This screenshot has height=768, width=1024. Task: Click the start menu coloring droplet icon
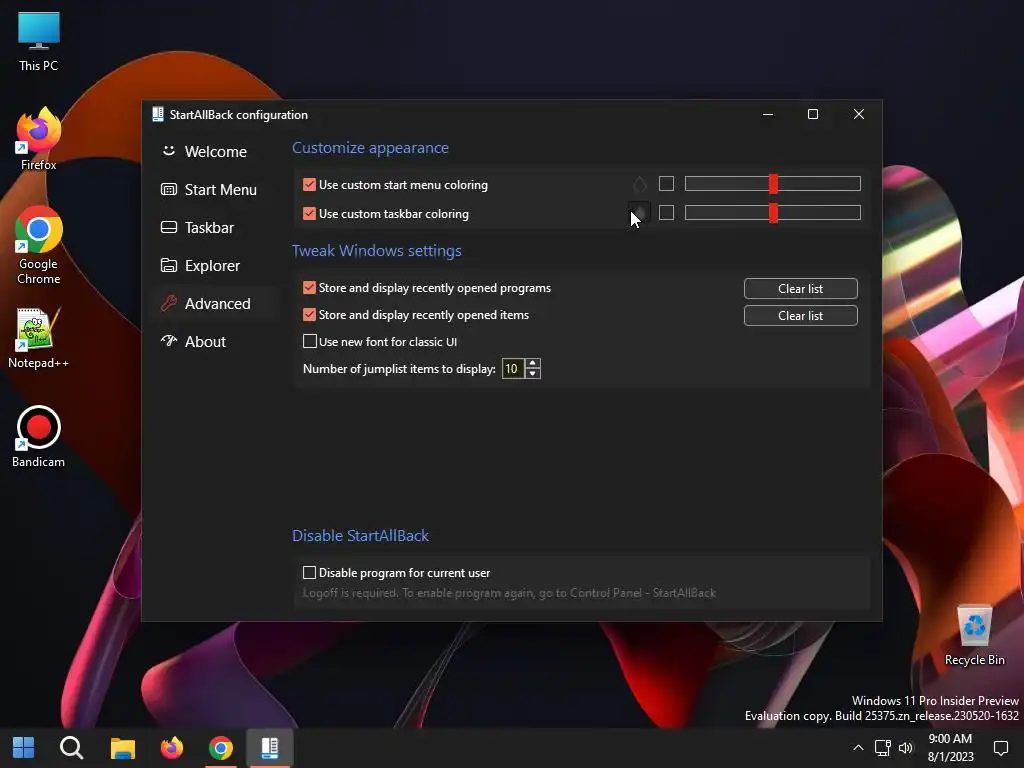(639, 184)
